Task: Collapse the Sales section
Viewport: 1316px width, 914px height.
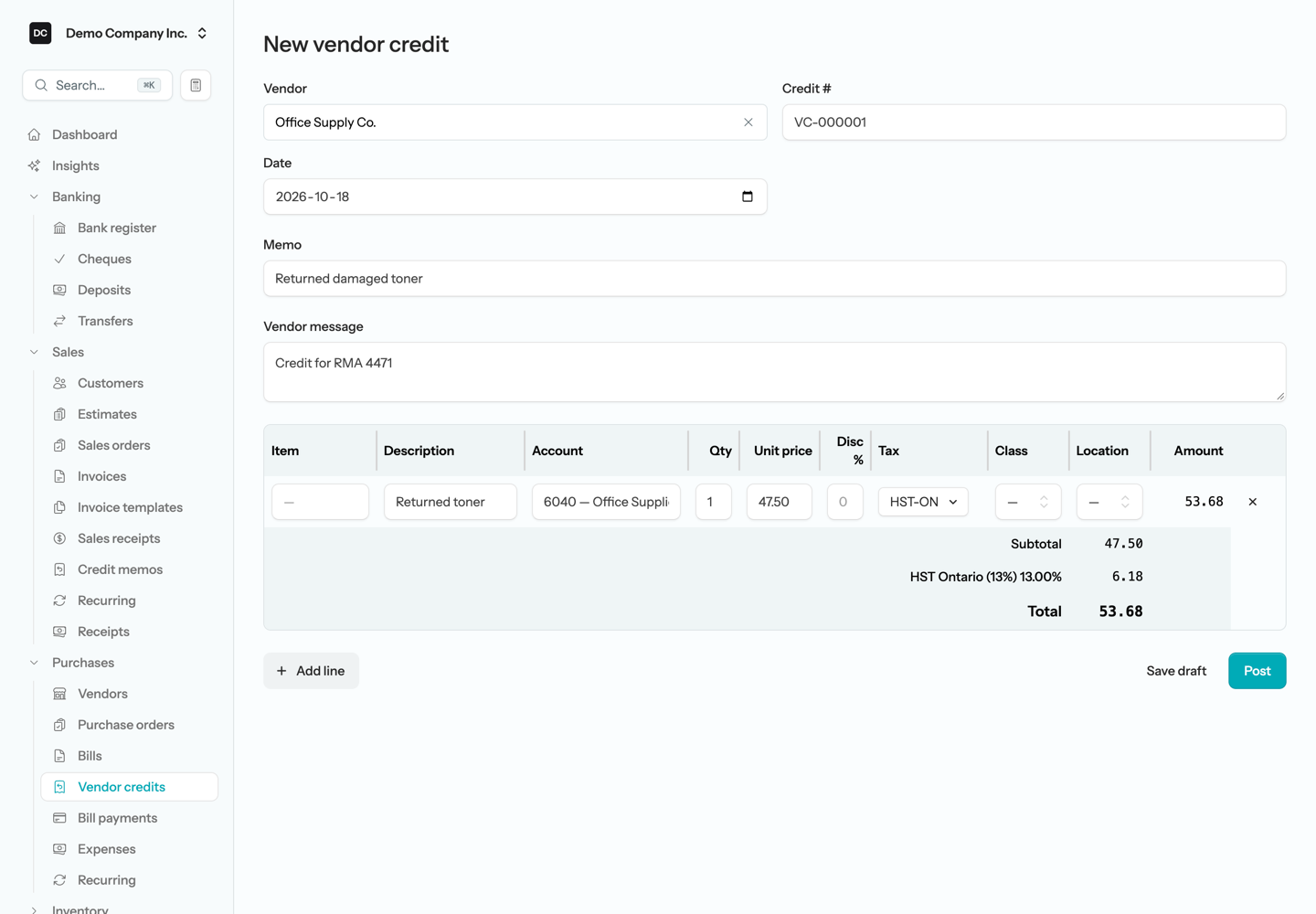Action: 34,352
